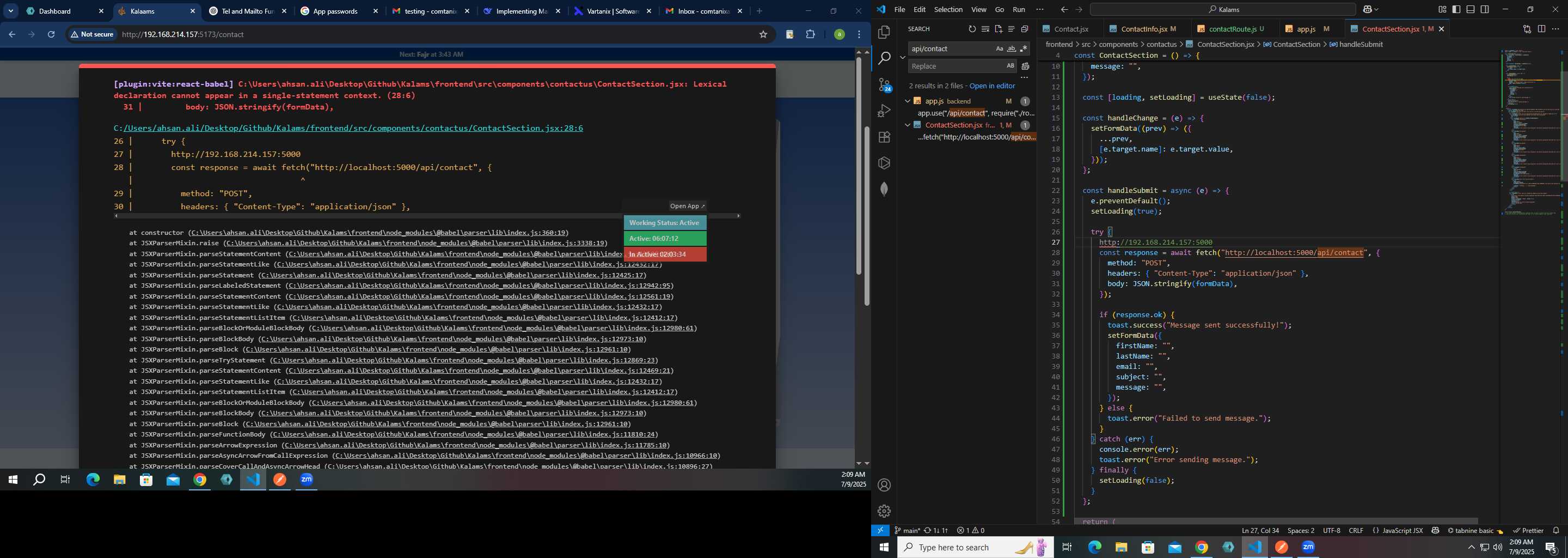The width and height of the screenshot is (1568, 558).
Task: Open the Run and Debug view
Action: (884, 111)
